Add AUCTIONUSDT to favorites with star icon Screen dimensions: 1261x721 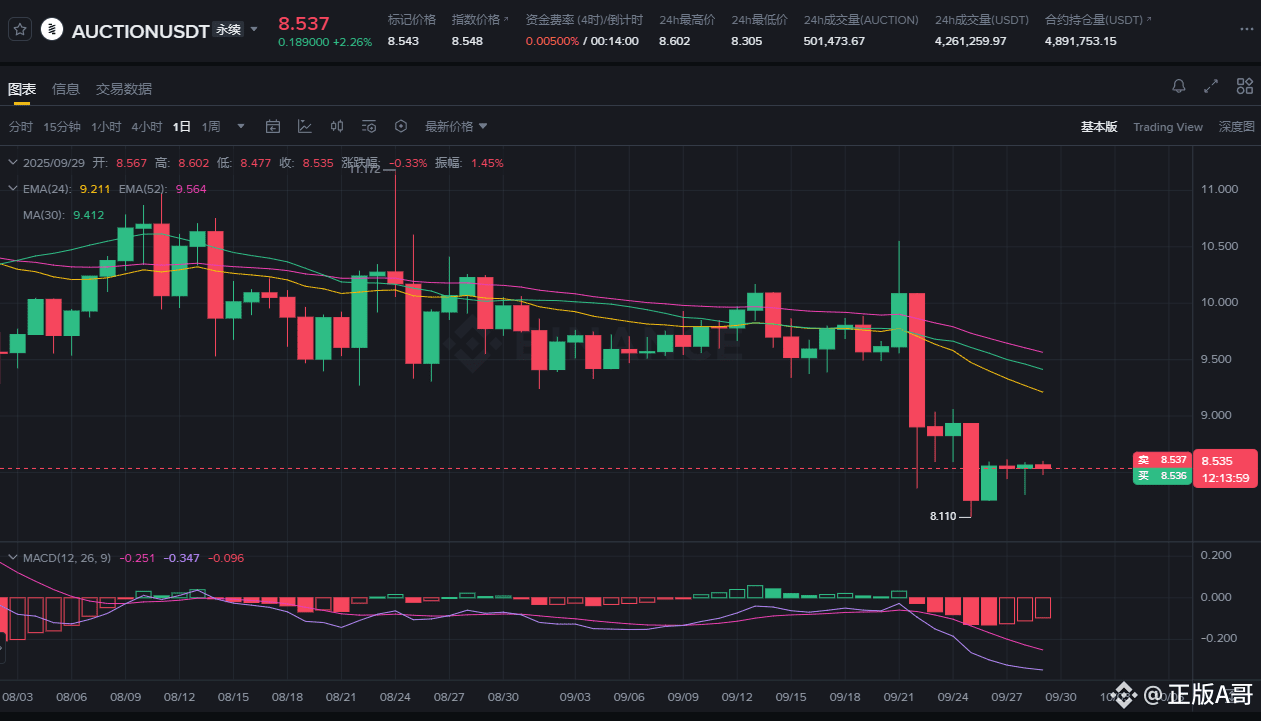point(19,30)
